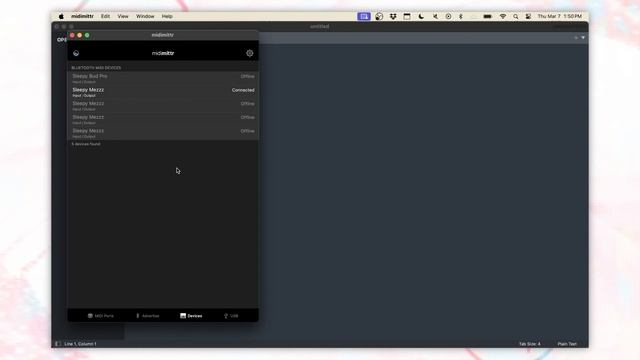Select the Sleepy Bud Pro device row
The width and height of the screenshot is (640, 360).
163,78
